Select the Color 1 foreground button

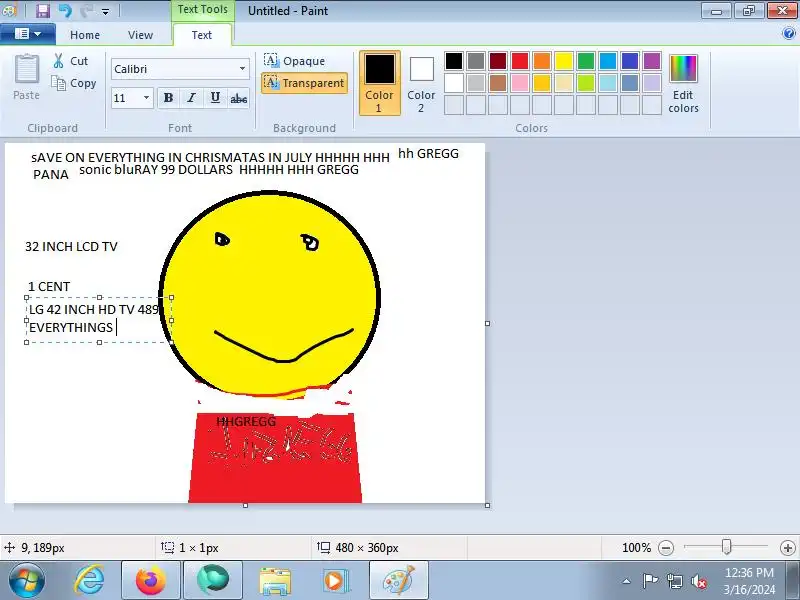click(x=379, y=83)
